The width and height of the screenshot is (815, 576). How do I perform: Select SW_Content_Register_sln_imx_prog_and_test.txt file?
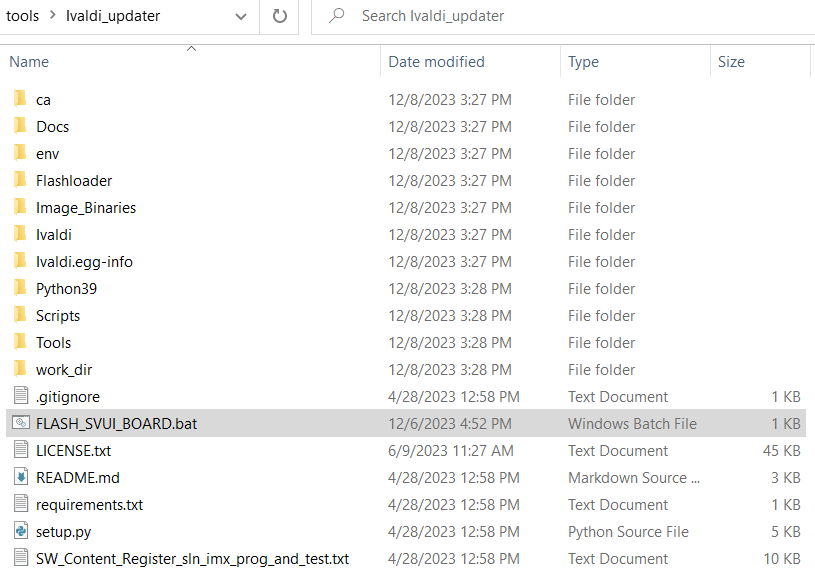(192, 559)
